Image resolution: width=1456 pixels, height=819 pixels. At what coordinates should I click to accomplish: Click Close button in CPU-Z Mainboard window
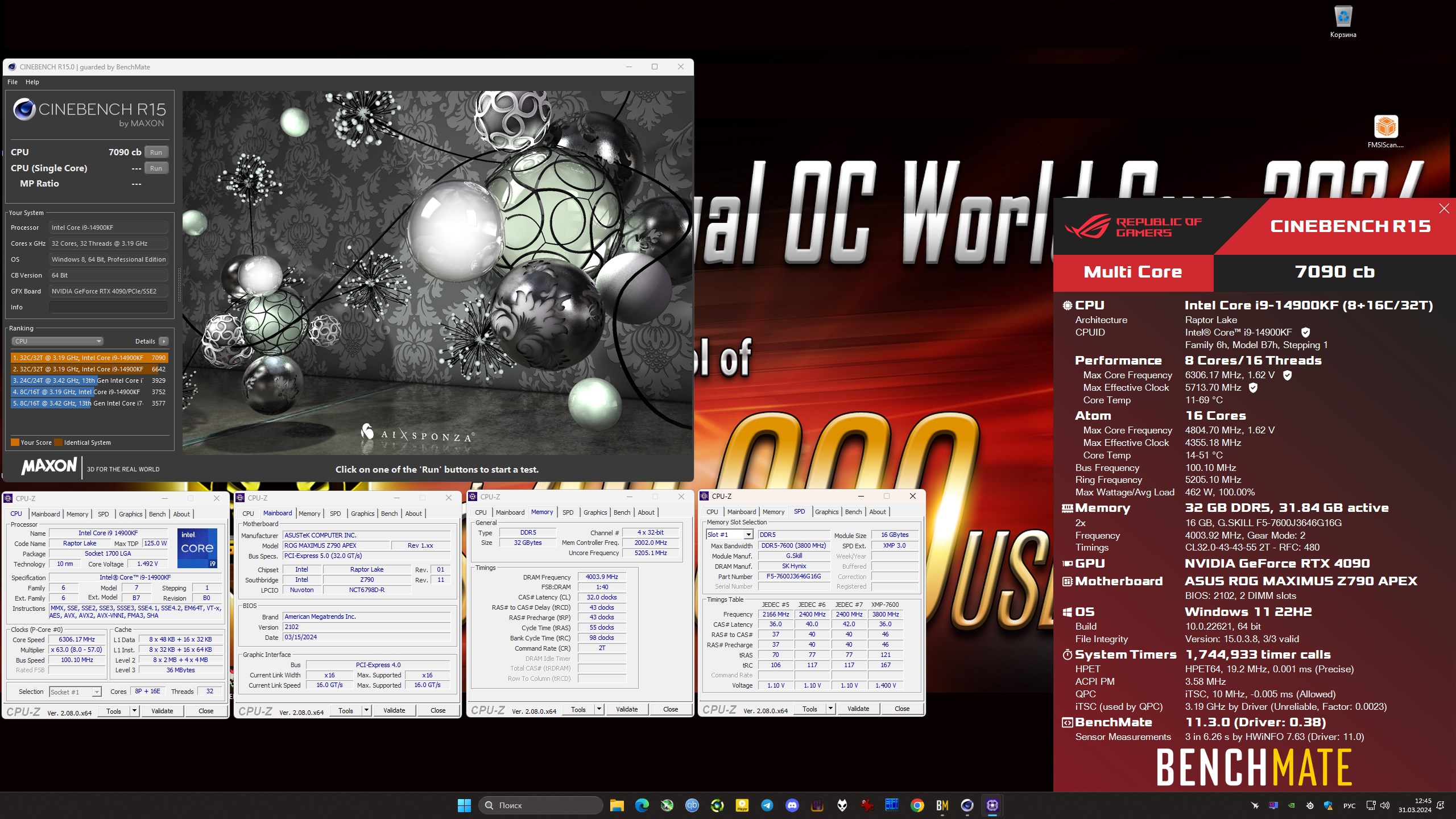(x=438, y=710)
